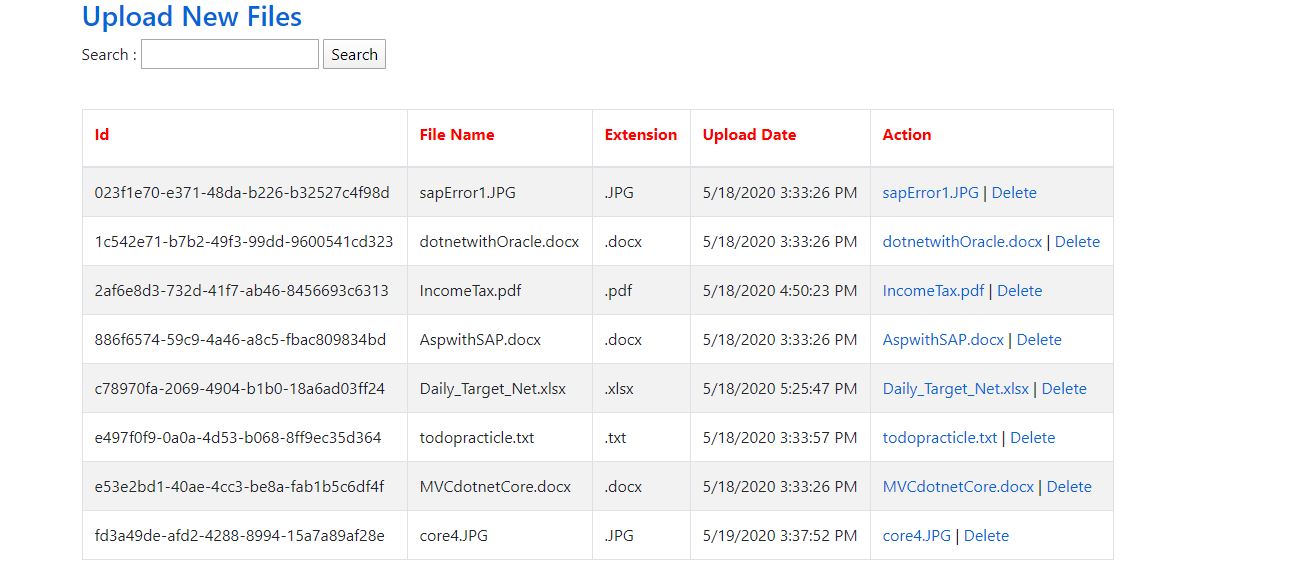The width and height of the screenshot is (1310, 584).
Task: Open the AspwithSAP.docx action link
Action: [943, 339]
